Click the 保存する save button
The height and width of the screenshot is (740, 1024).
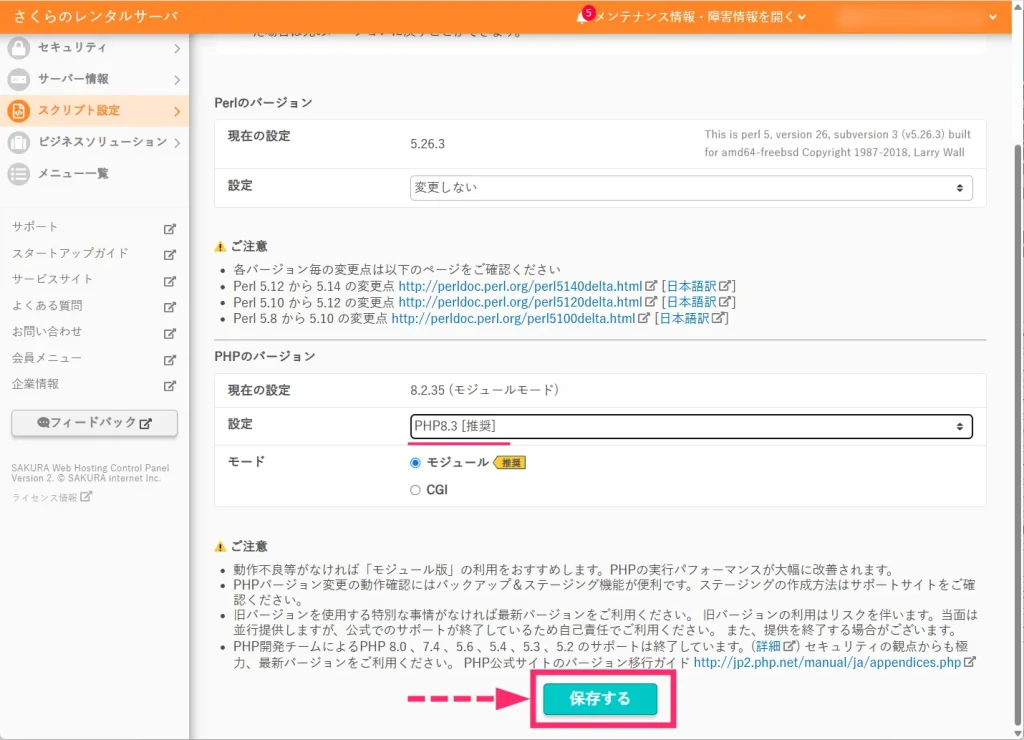pos(600,698)
